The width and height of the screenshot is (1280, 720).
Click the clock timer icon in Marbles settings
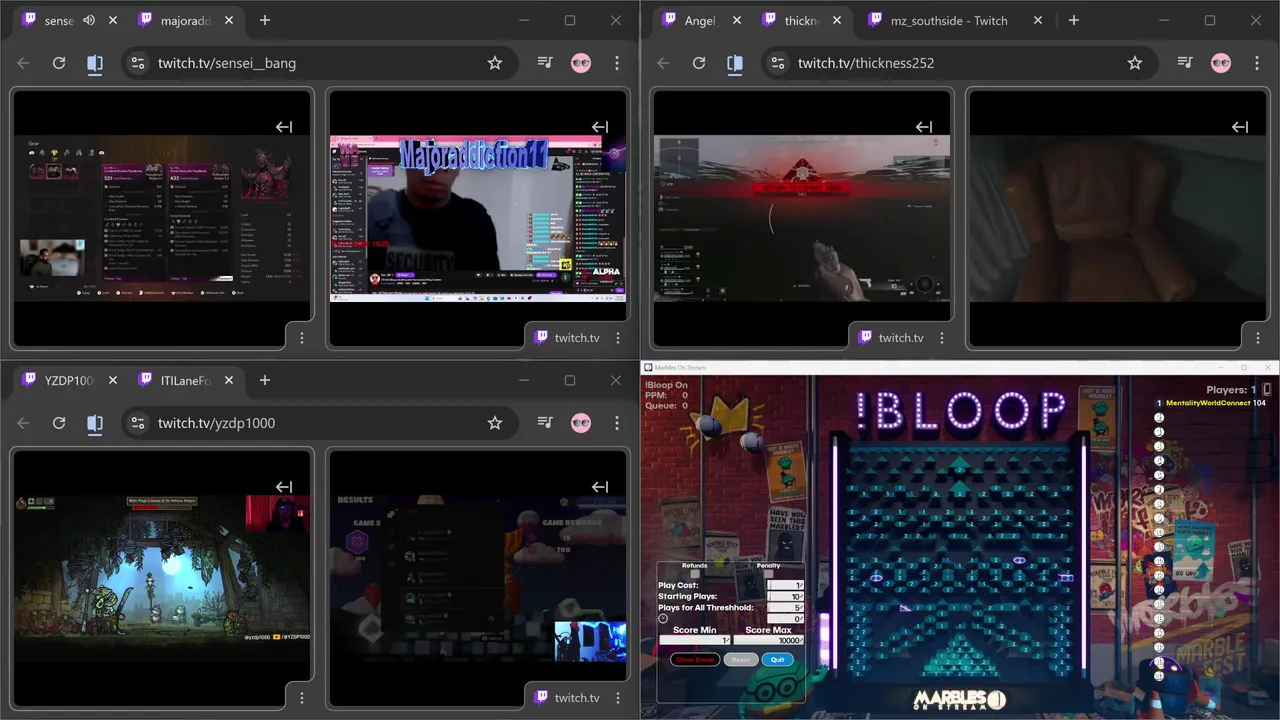click(x=663, y=618)
